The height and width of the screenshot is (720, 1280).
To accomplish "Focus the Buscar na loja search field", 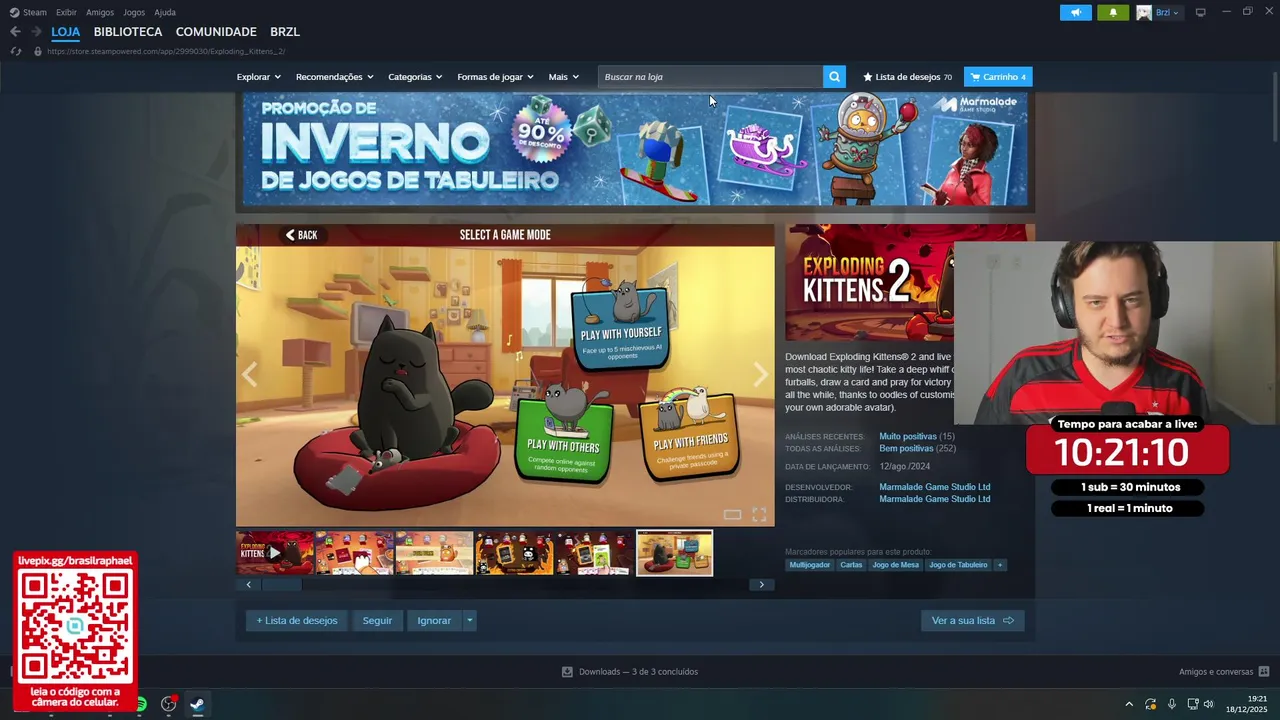I will point(710,77).
